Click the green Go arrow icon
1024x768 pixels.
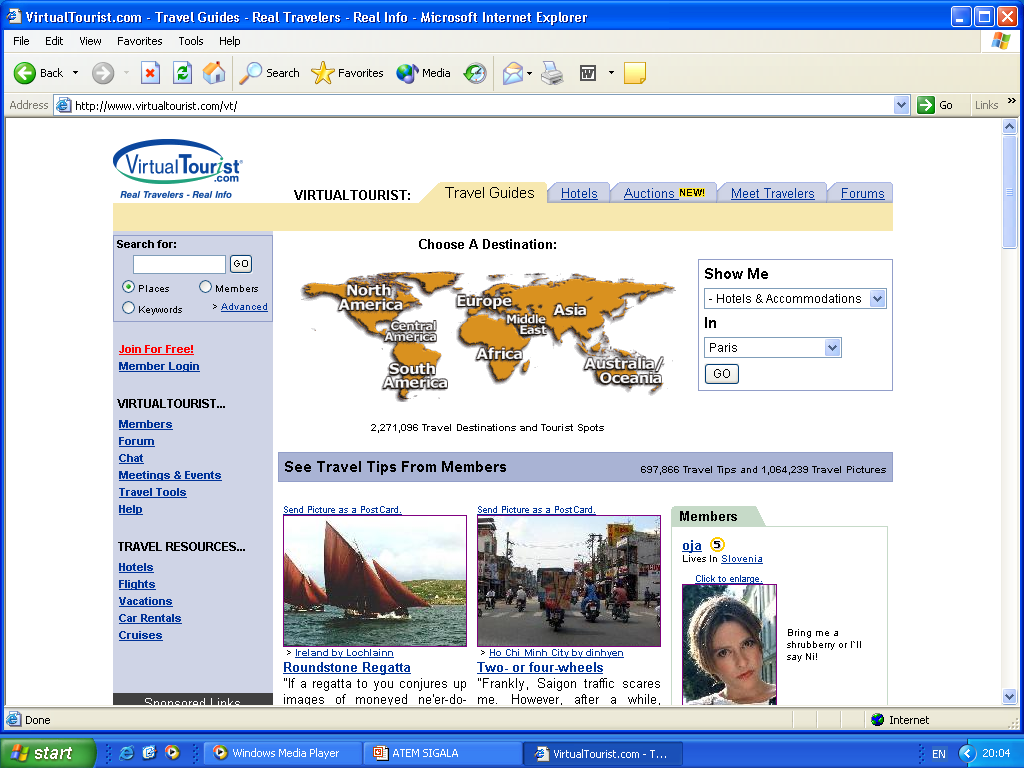[926, 105]
